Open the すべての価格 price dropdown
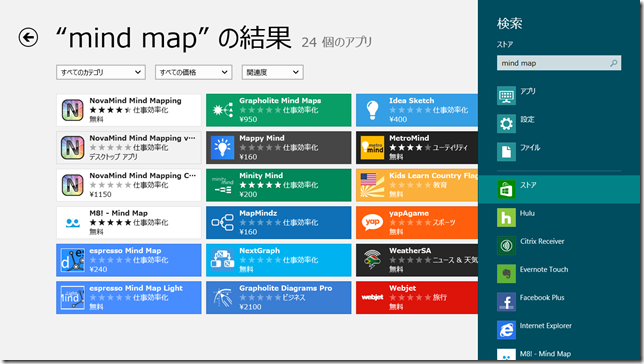Image resolution: width=644 pixels, height=364 pixels. (x=193, y=72)
